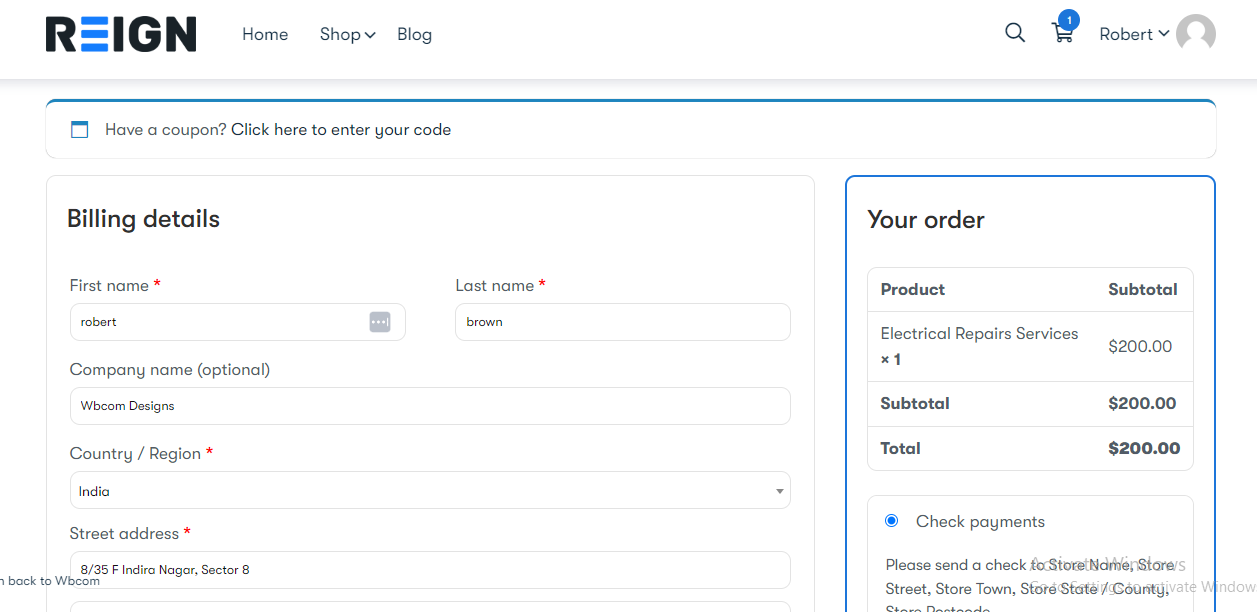The width and height of the screenshot is (1257, 612).
Task: Open the Robert account dropdown
Action: click(1133, 34)
